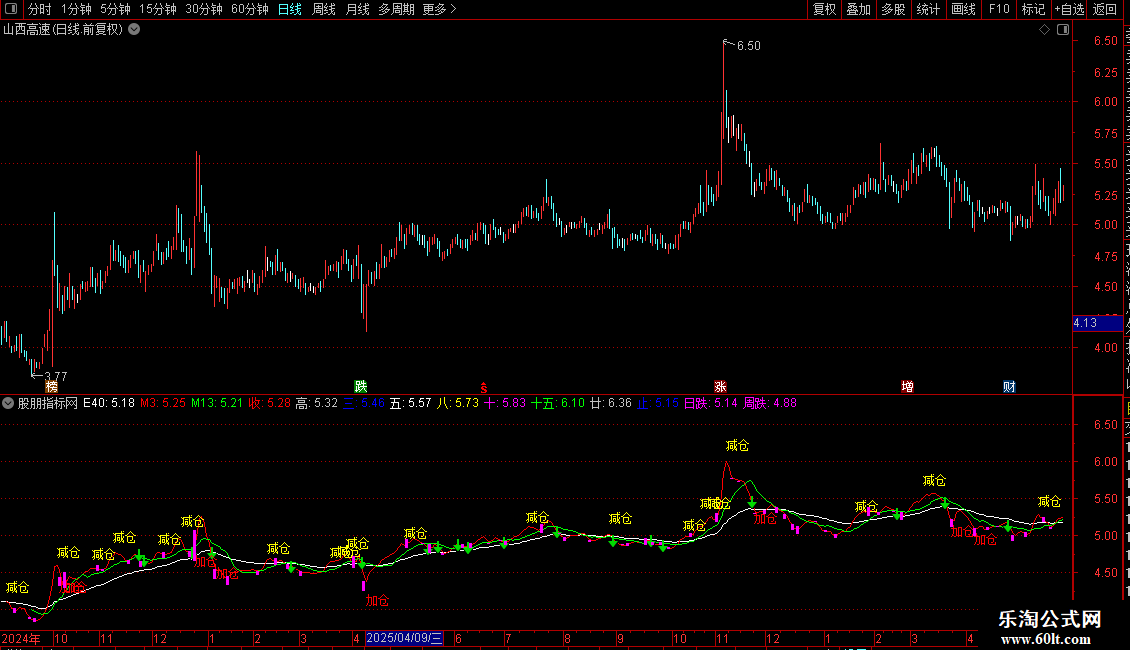Click the 3.77 low price label
The image size is (1130, 650).
(x=55, y=376)
